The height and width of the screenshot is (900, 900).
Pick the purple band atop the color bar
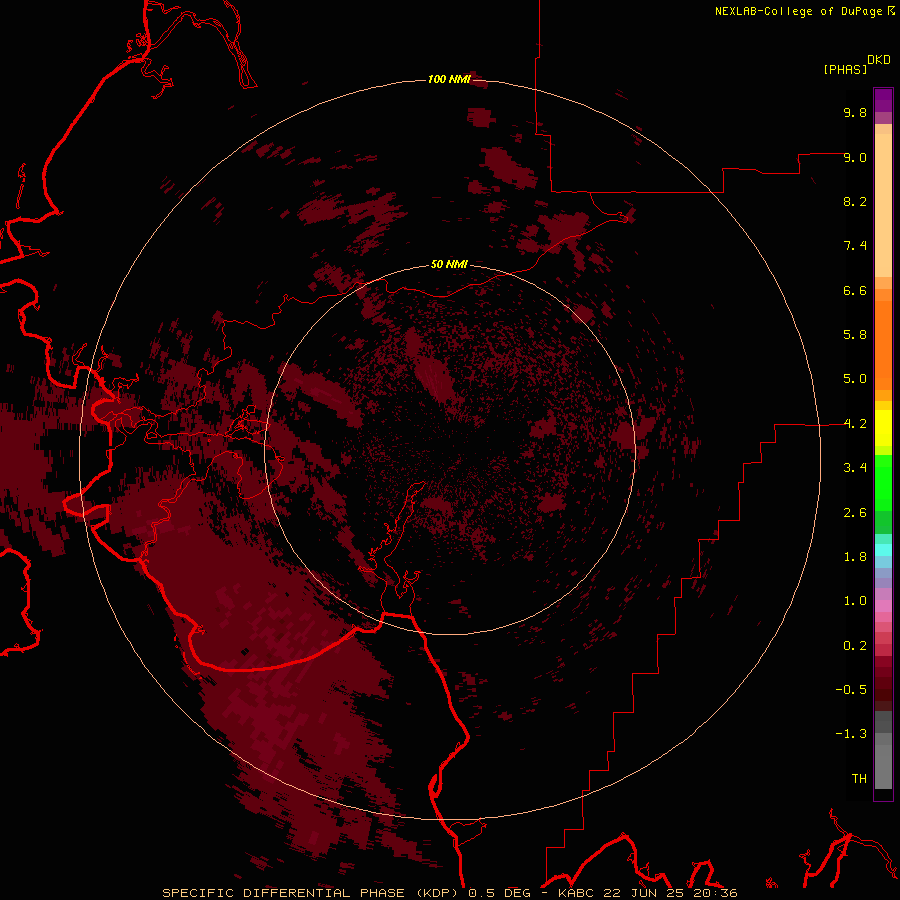[883, 100]
